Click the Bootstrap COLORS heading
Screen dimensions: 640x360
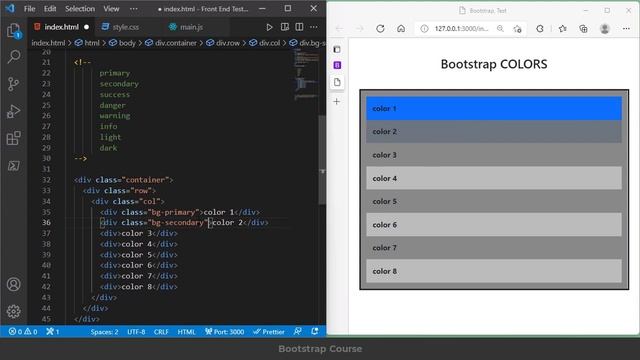[x=494, y=64]
